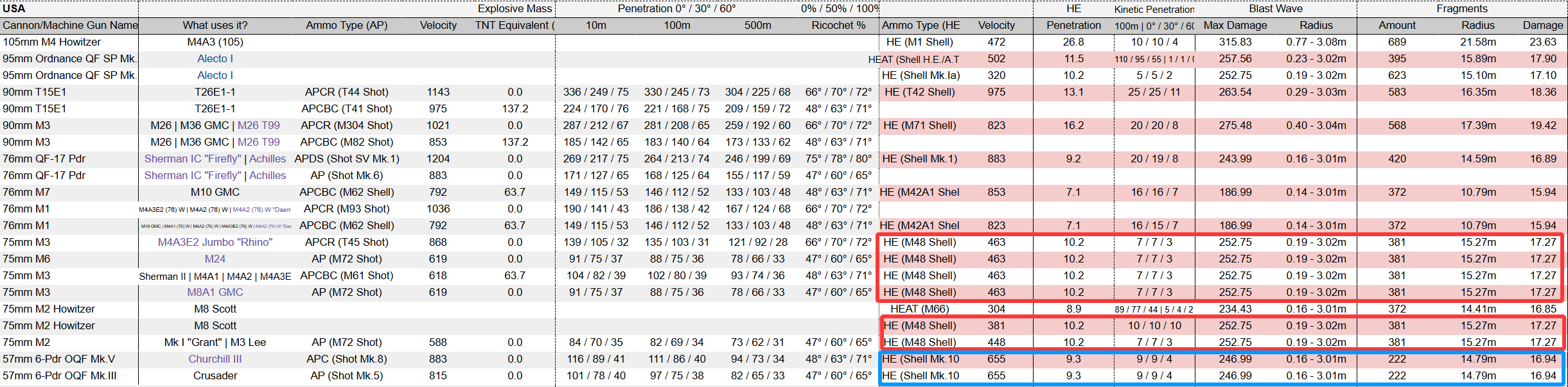Select the USA title cell
Image resolution: width=1568 pixels, height=387 pixels.
click(14, 8)
